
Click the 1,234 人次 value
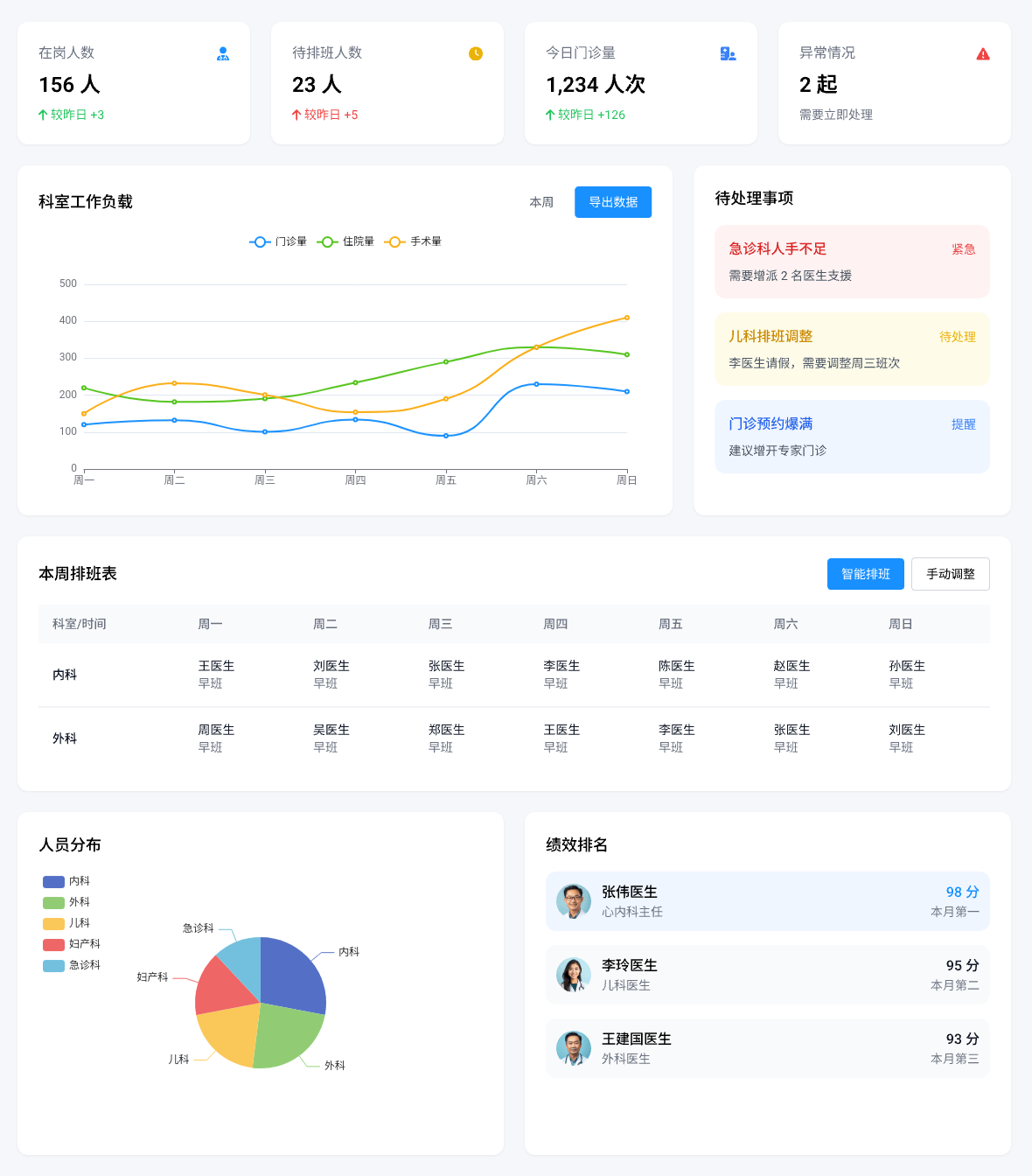point(596,85)
